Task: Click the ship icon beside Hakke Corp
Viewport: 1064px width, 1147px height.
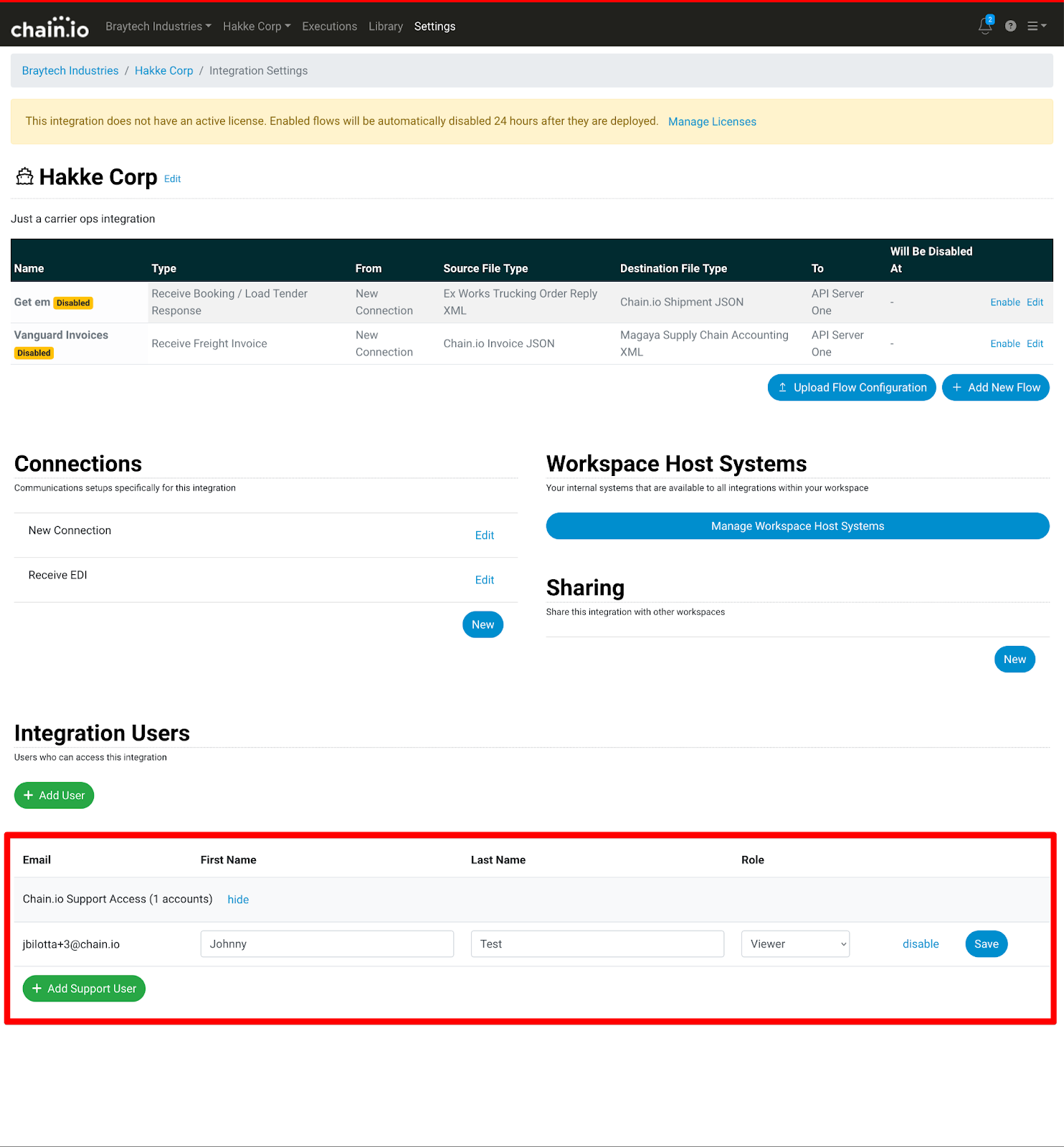Action: [x=24, y=176]
